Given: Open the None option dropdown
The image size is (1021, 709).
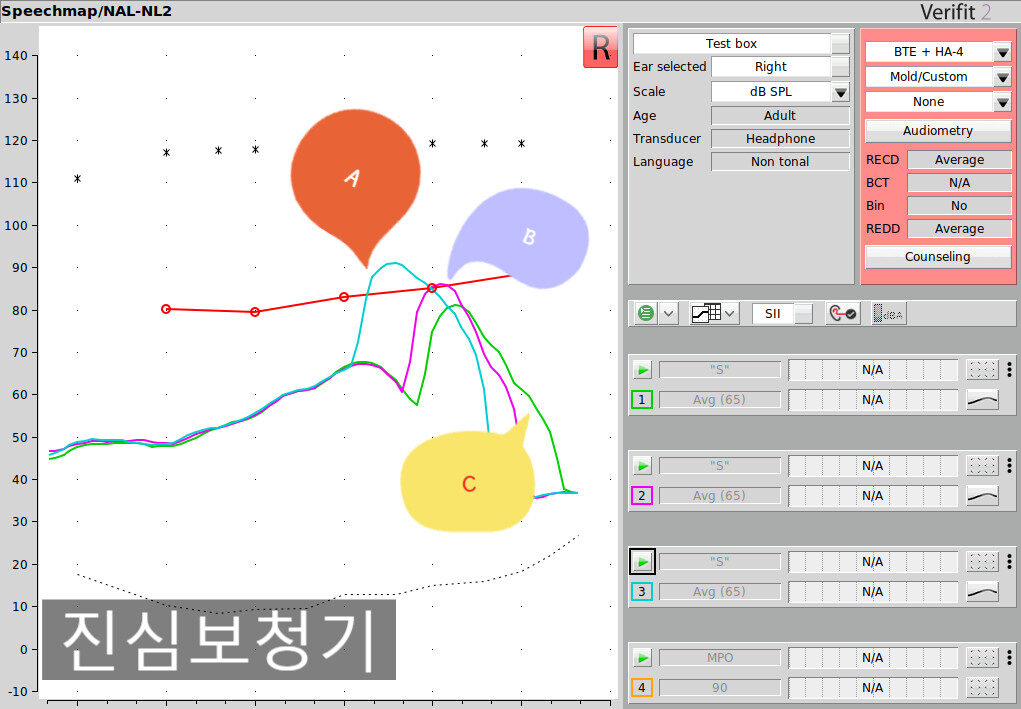Looking at the screenshot, I should point(1002,102).
